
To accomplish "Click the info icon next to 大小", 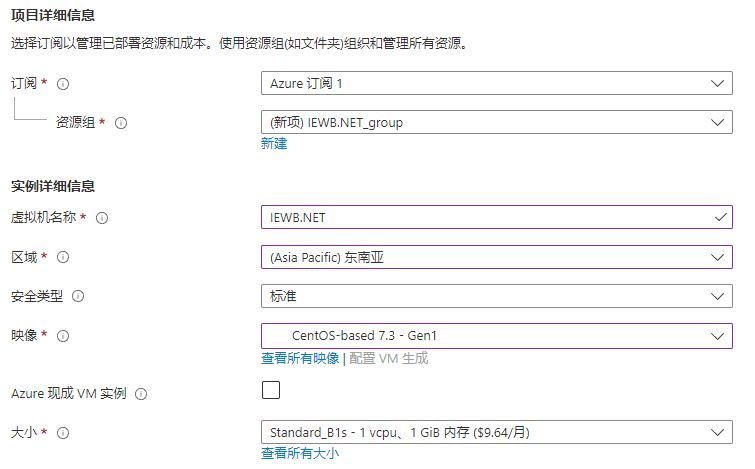I will point(63,433).
